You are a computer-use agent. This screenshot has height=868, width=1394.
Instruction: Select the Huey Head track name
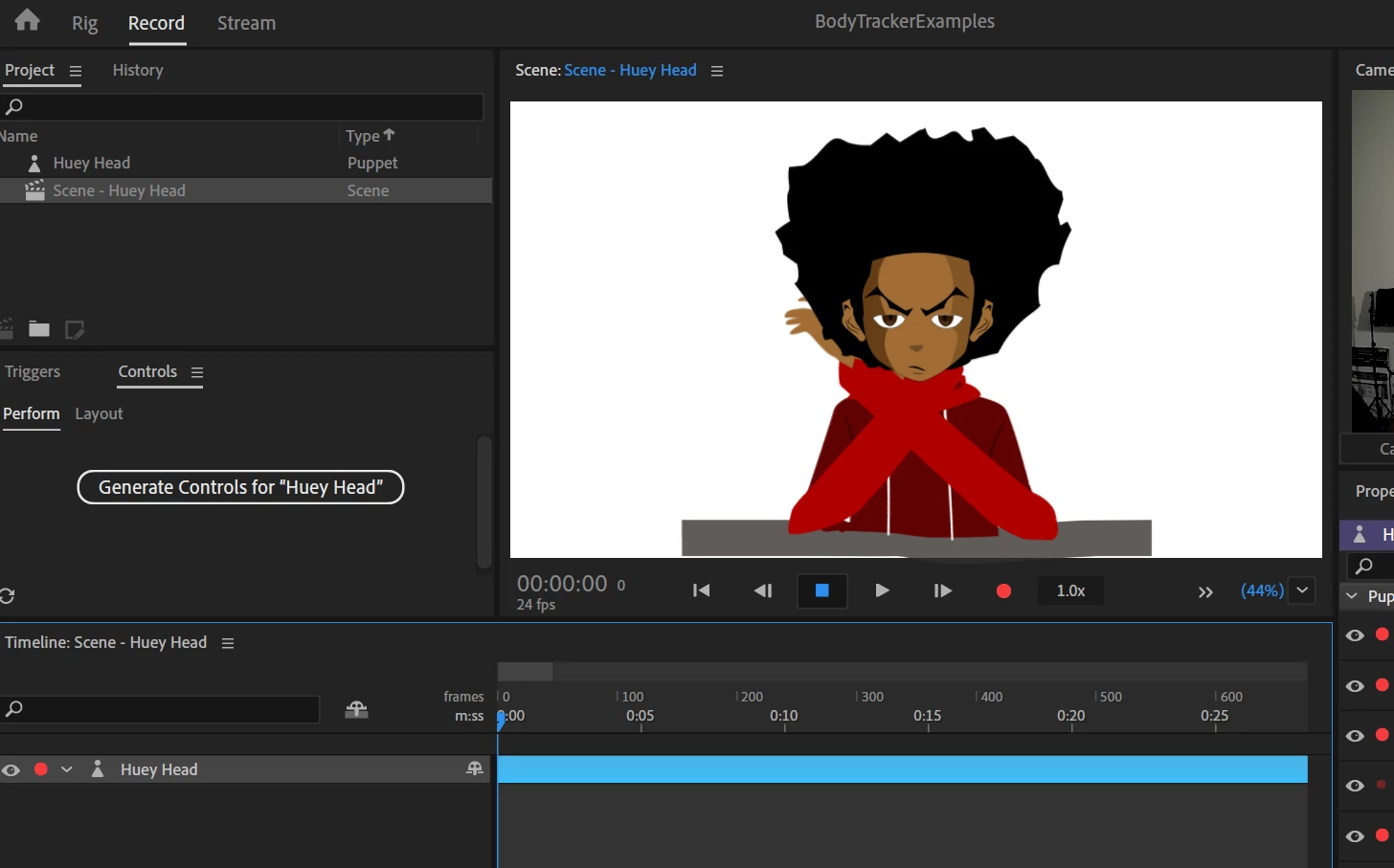(x=159, y=769)
